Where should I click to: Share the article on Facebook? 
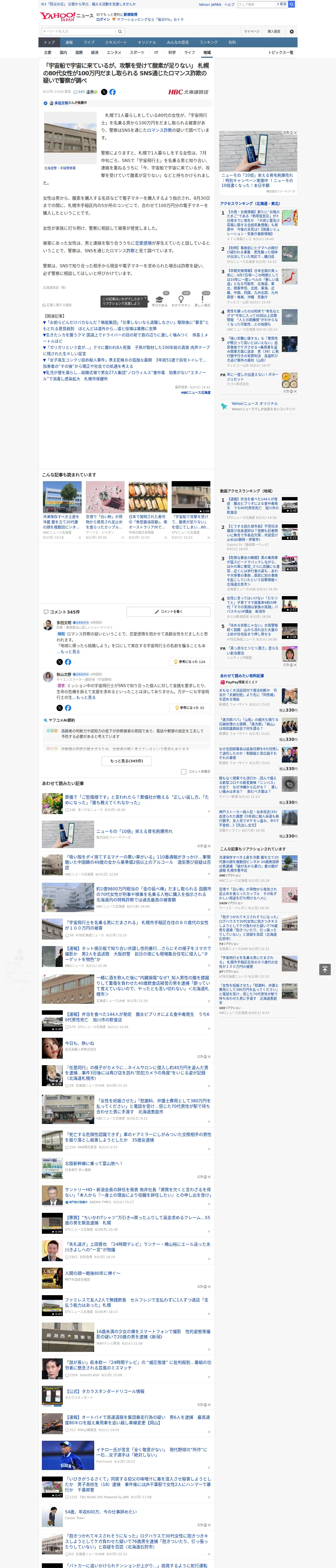click(x=112, y=92)
